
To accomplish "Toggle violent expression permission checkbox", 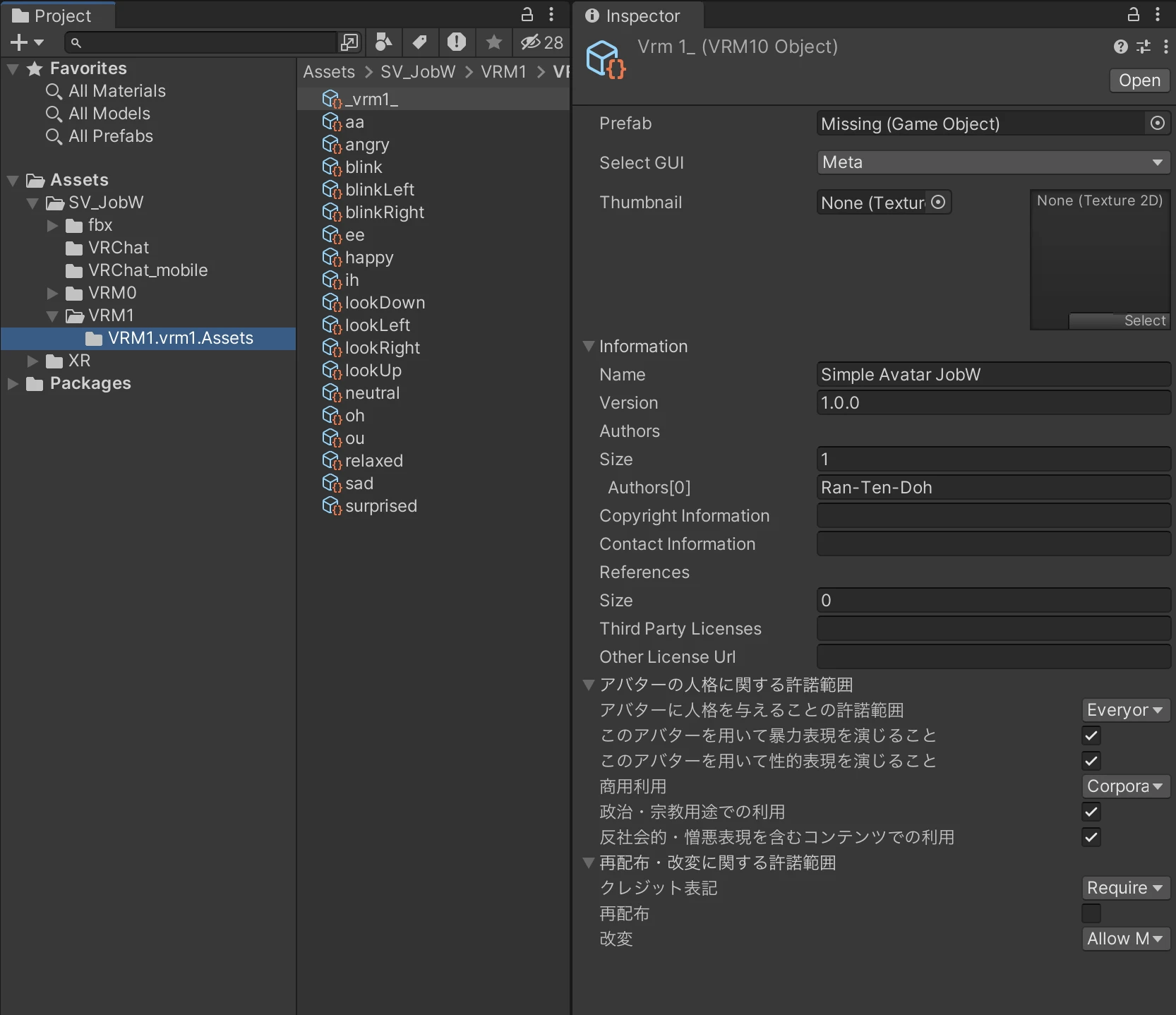I will pos(1091,735).
